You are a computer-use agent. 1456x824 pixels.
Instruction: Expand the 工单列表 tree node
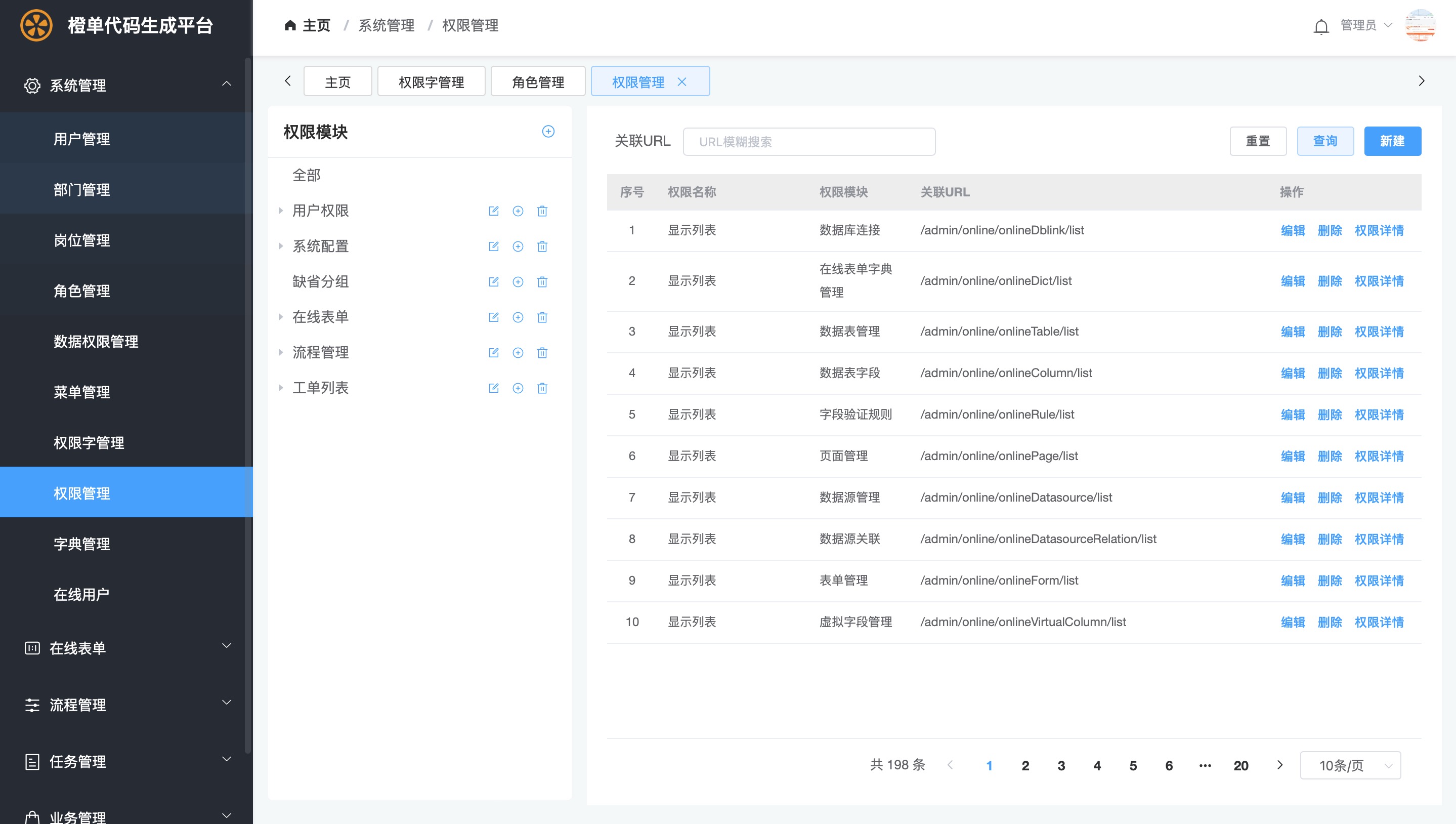coord(281,388)
